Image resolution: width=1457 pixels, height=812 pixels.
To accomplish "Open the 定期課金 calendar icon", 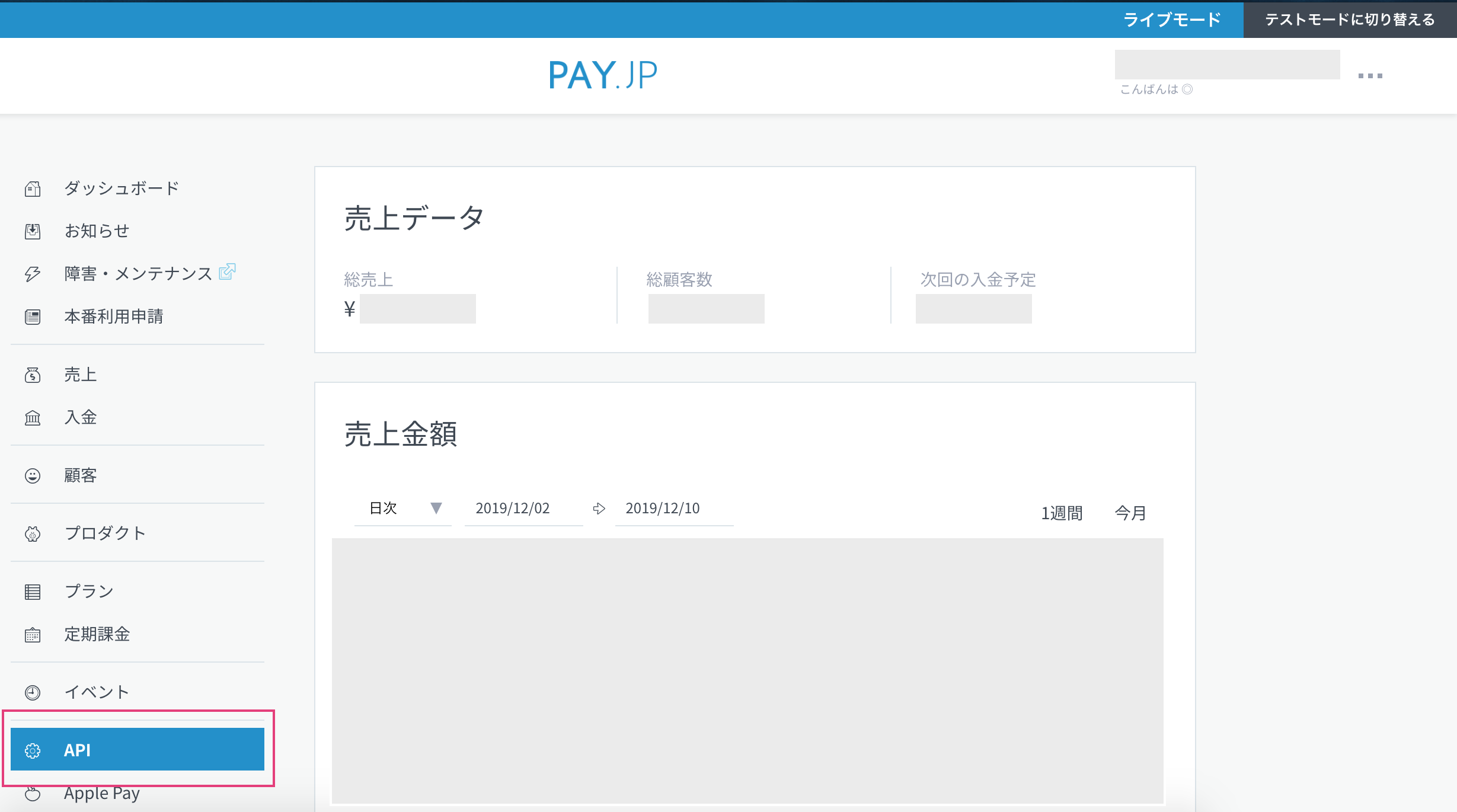I will (x=33, y=634).
